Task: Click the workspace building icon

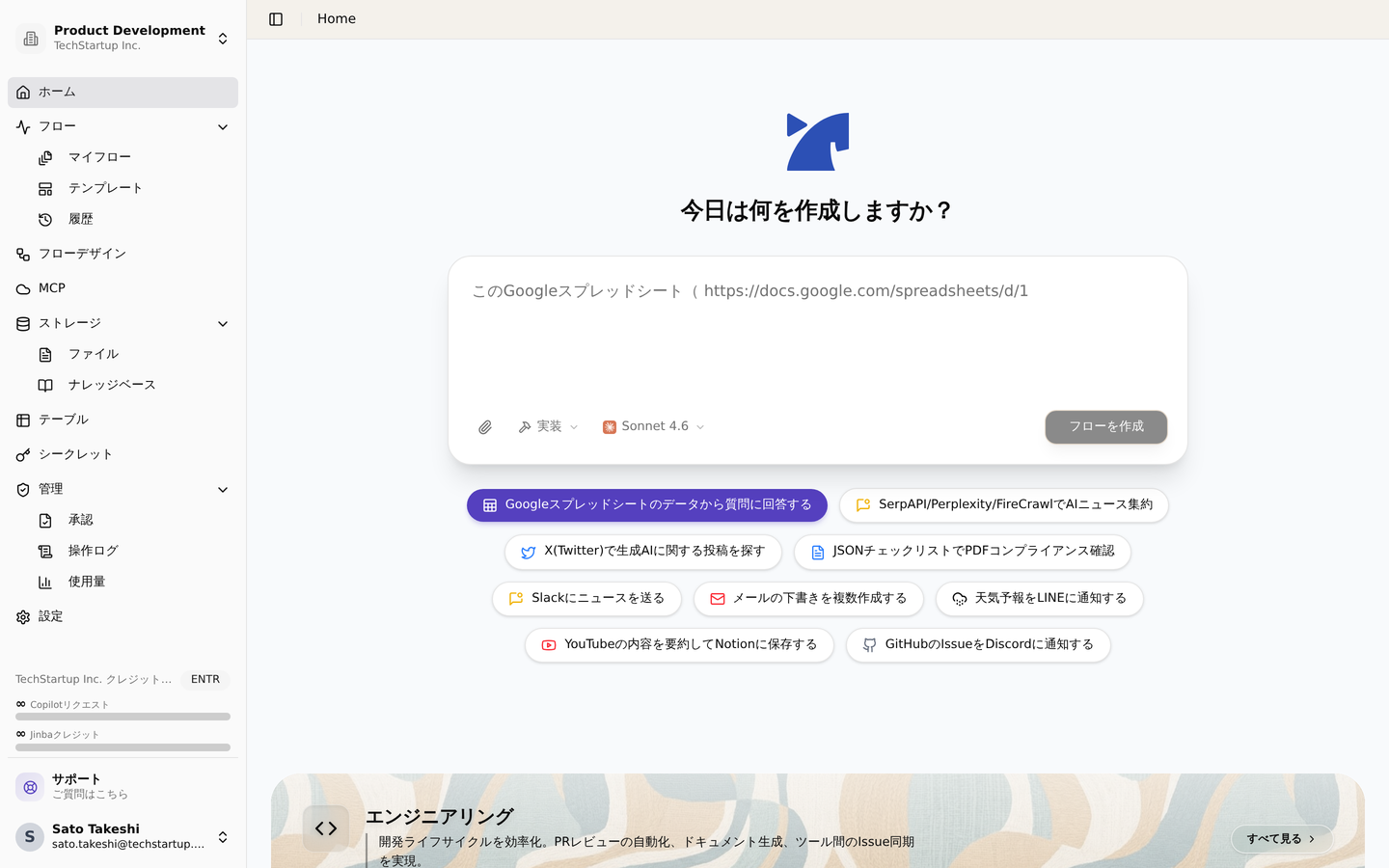Action: tap(31, 39)
